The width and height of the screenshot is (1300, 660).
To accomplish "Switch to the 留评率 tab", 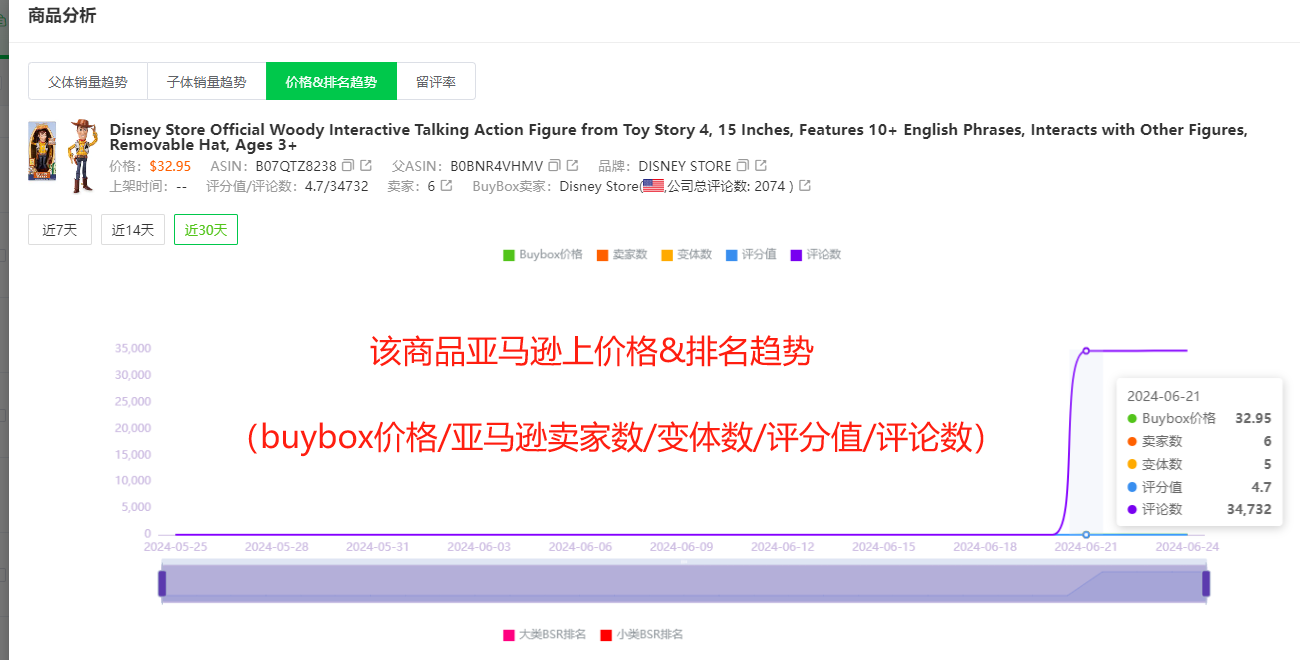I will pos(436,82).
